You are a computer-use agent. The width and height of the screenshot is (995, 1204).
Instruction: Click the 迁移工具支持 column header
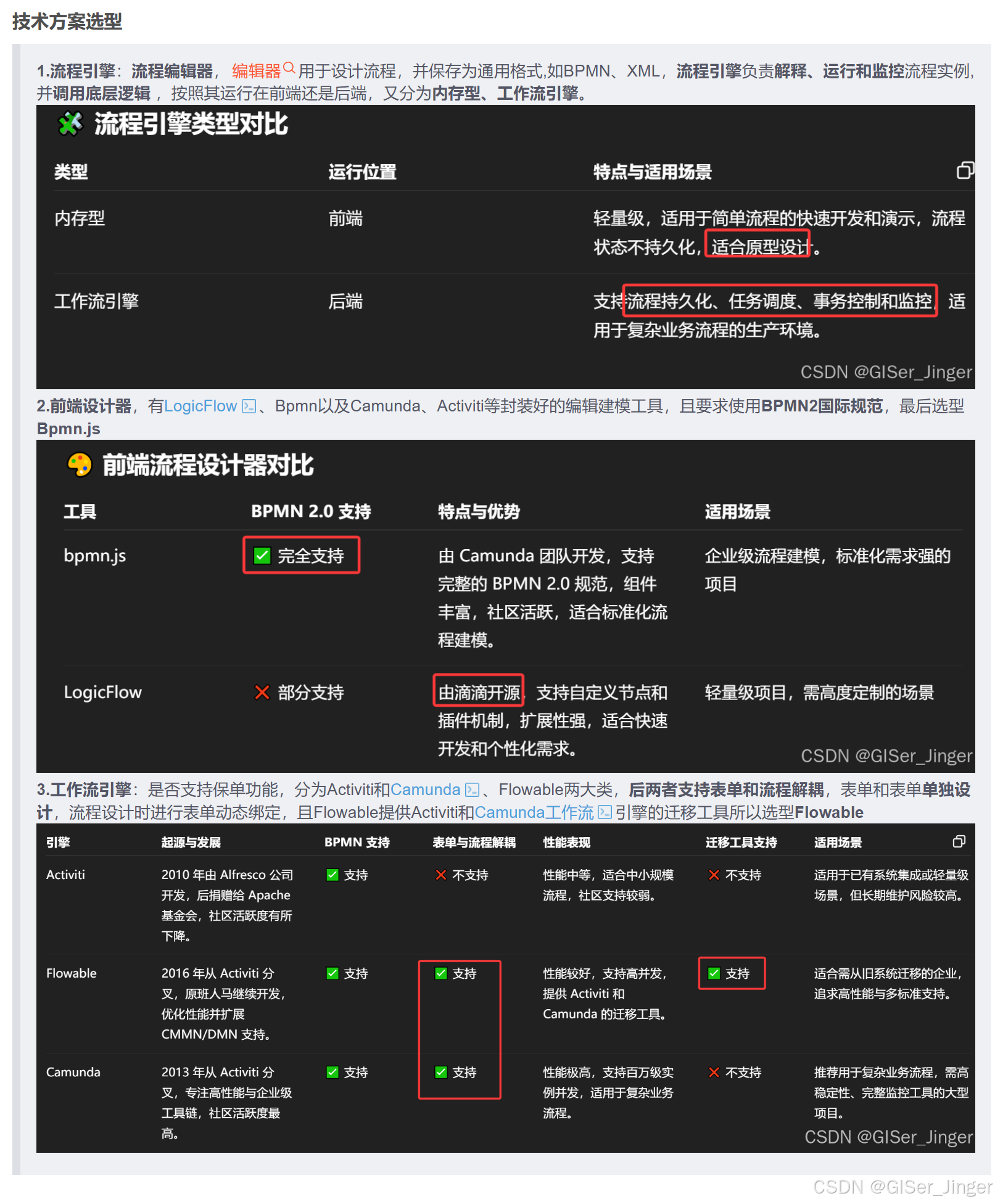point(741,843)
